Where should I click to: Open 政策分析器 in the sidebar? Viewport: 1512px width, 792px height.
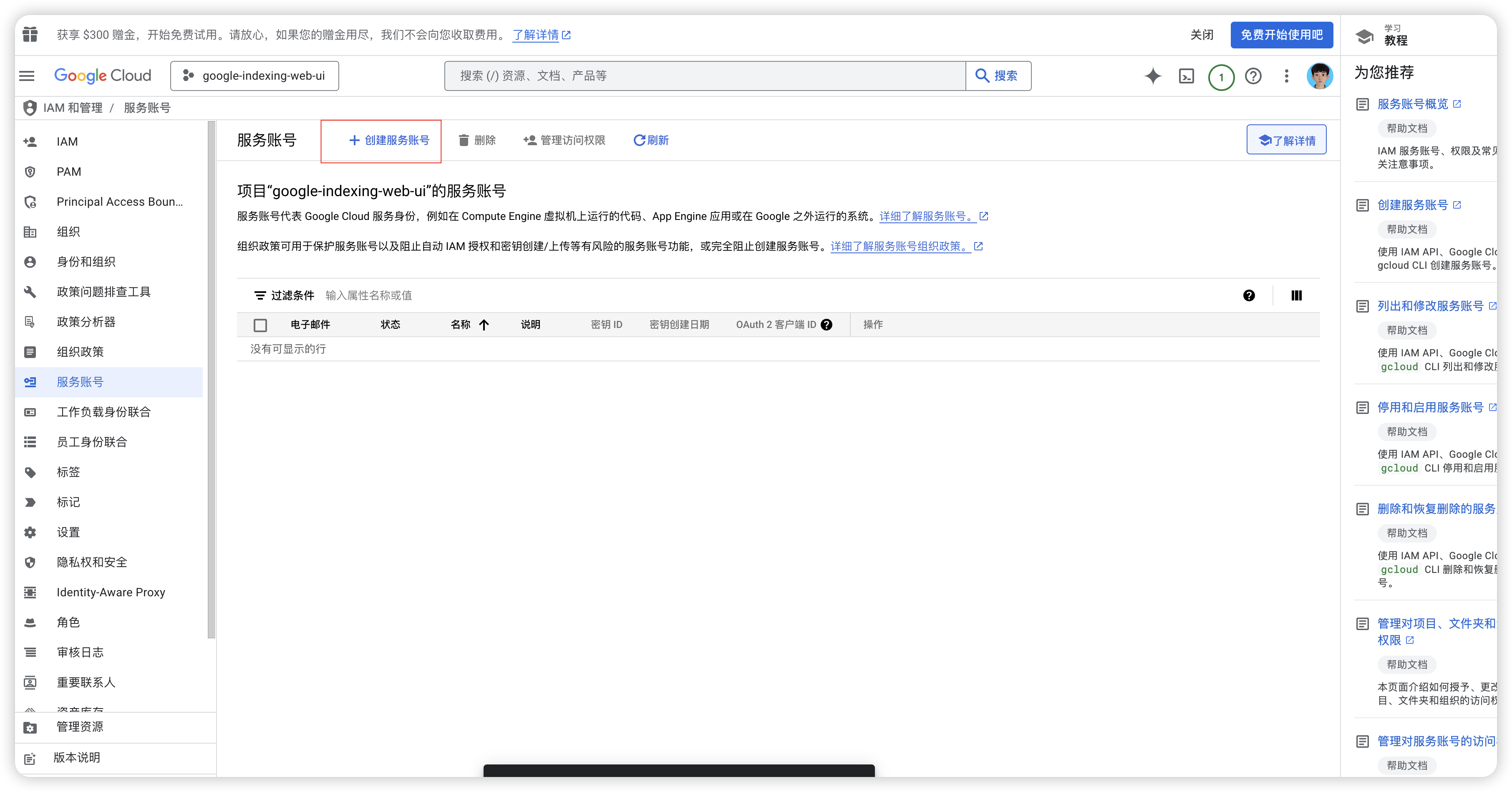[x=109, y=322]
